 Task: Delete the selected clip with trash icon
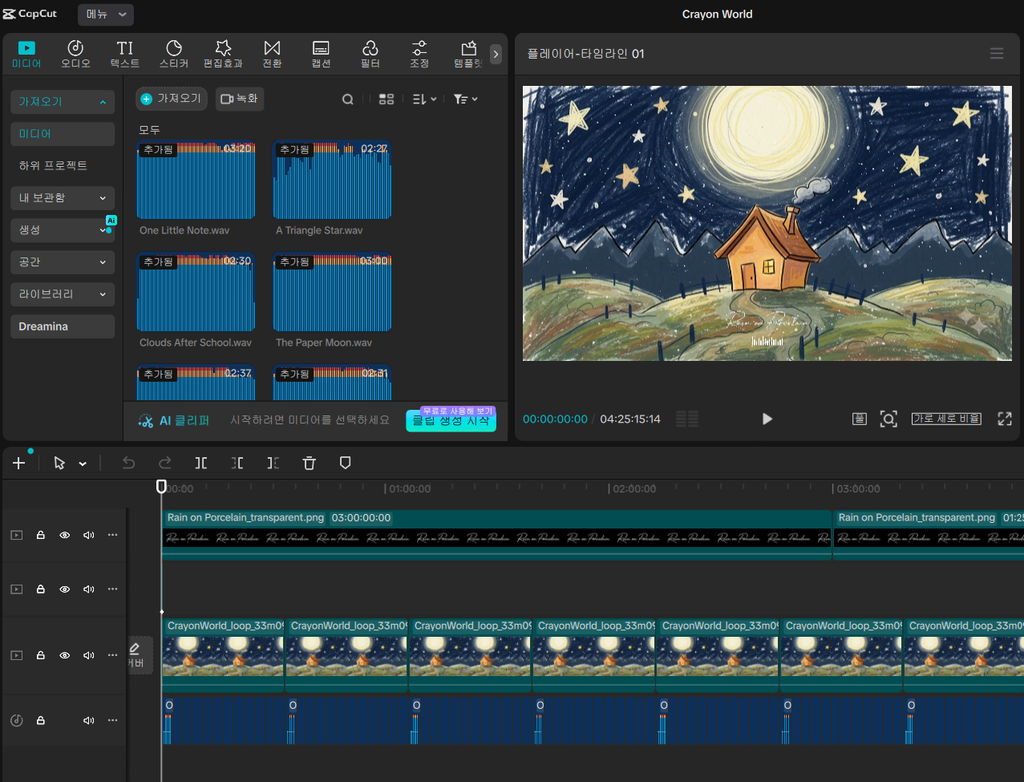(x=309, y=463)
